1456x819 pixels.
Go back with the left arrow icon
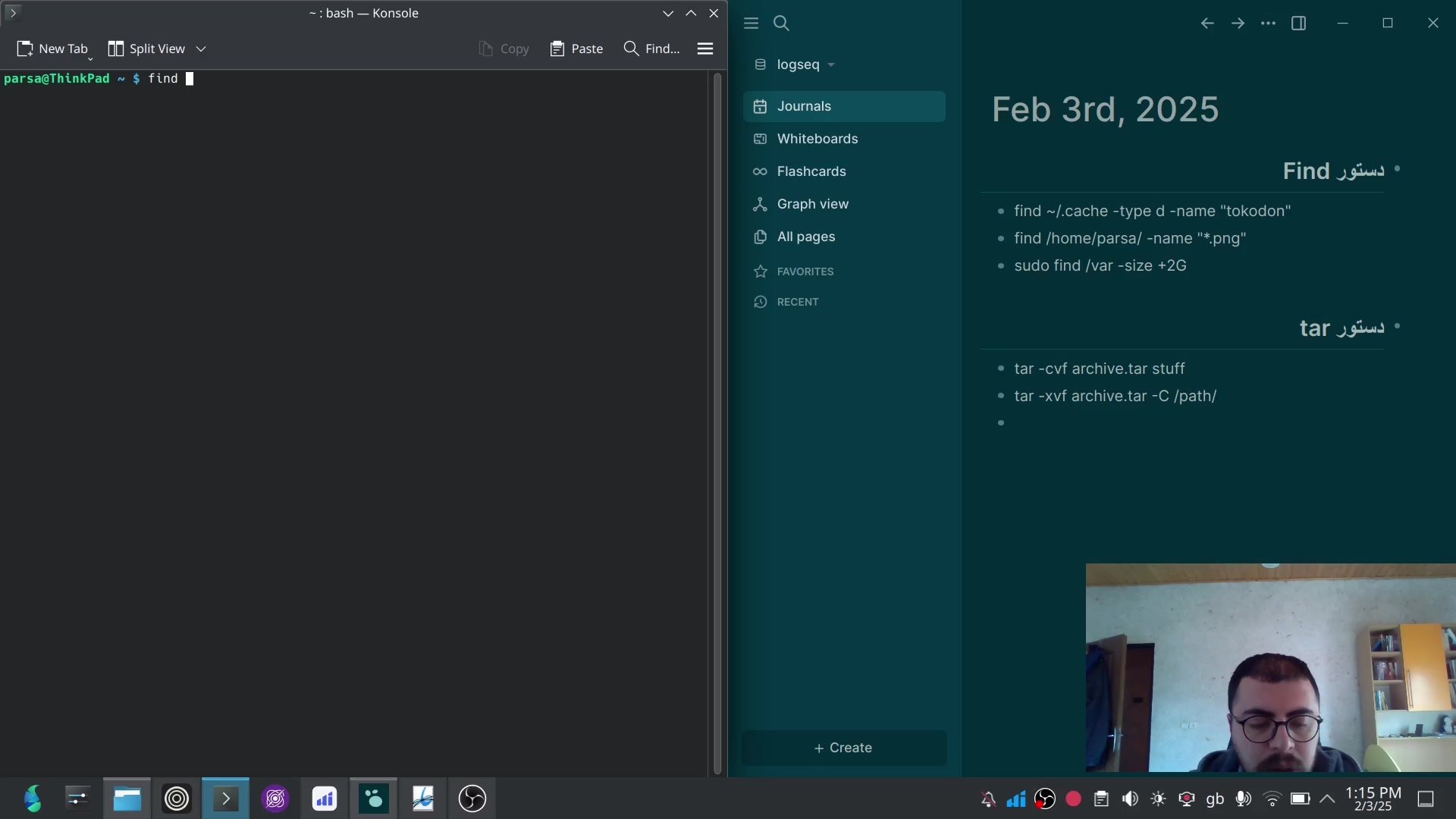tap(1207, 24)
